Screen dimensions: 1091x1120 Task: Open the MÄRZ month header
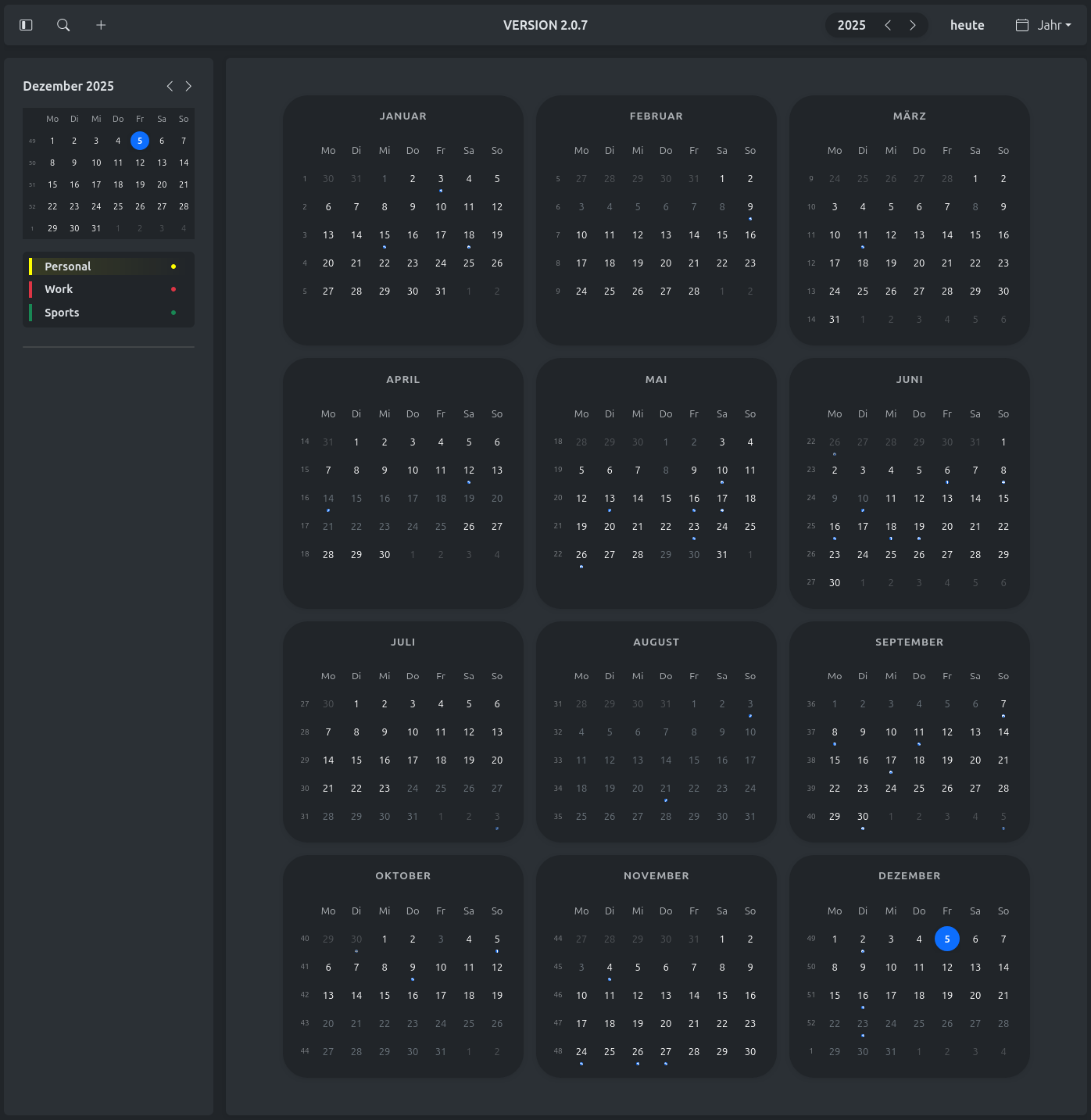(x=909, y=116)
